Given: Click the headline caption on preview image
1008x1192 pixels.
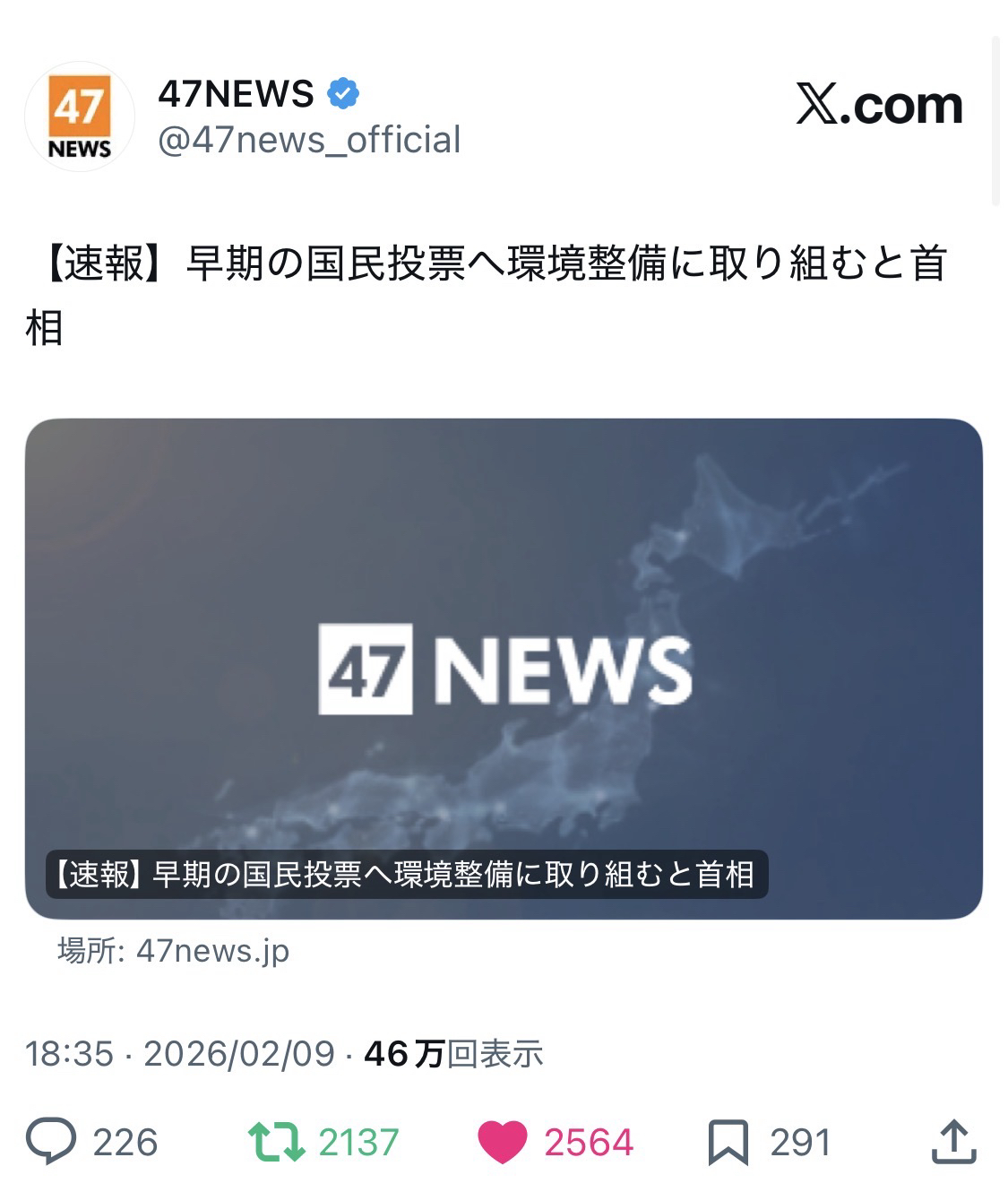Looking at the screenshot, I should click(408, 874).
